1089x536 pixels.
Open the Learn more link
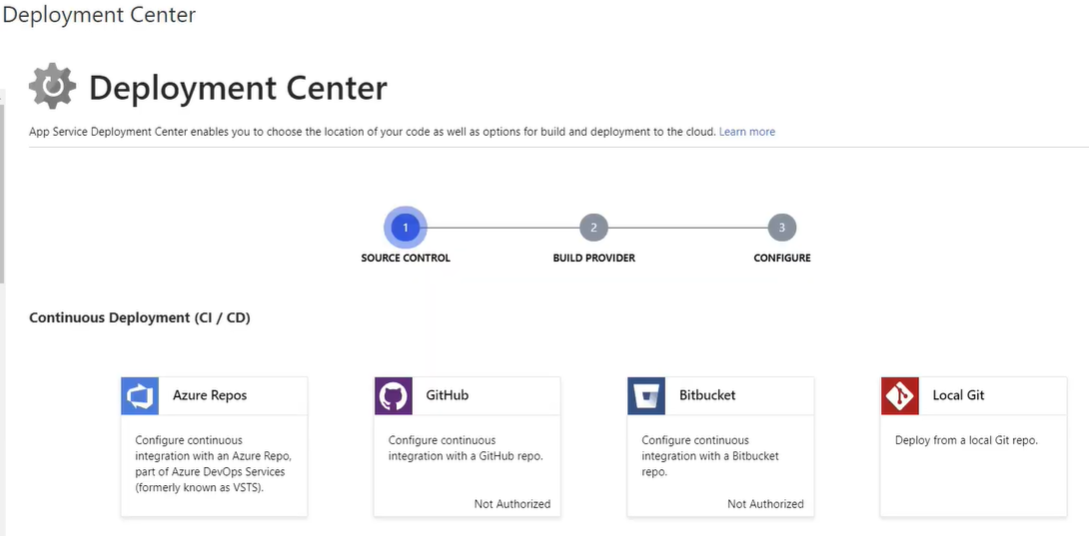[747, 131]
